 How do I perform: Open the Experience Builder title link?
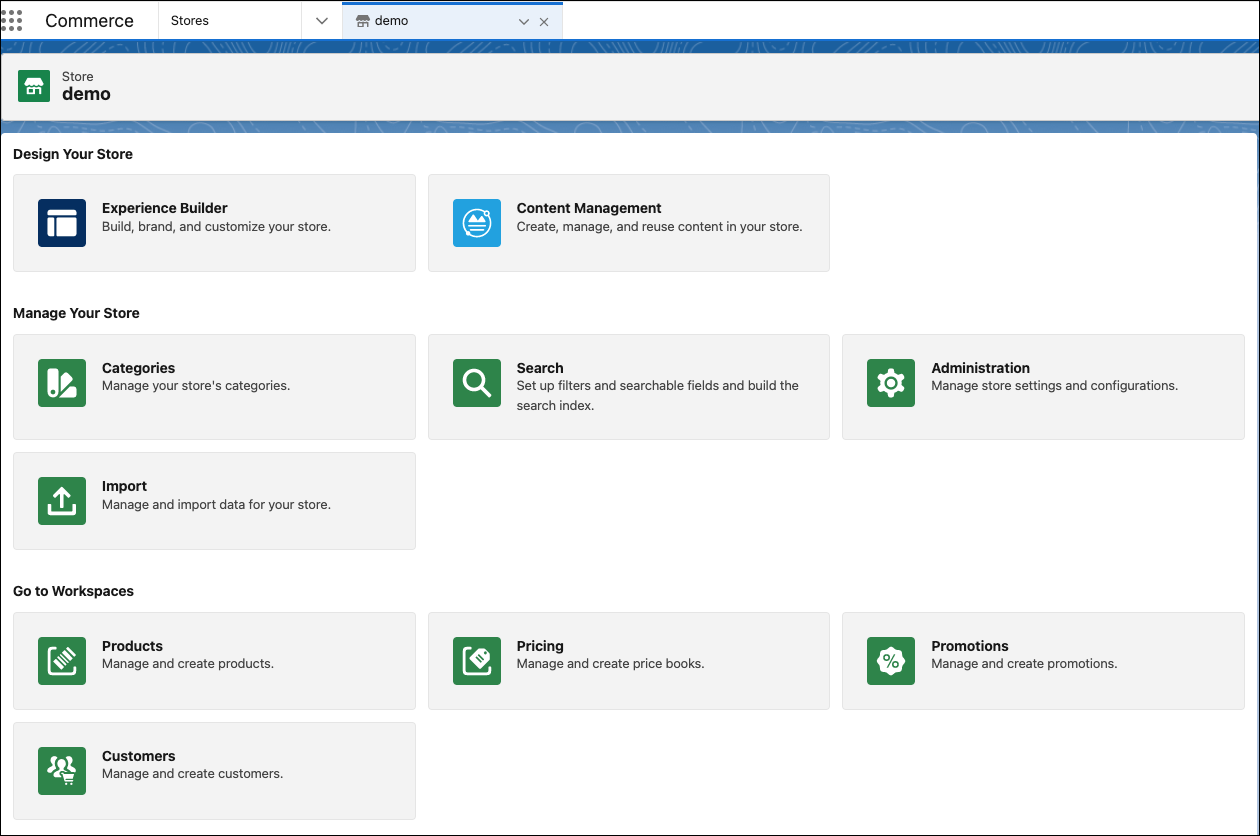[165, 208]
